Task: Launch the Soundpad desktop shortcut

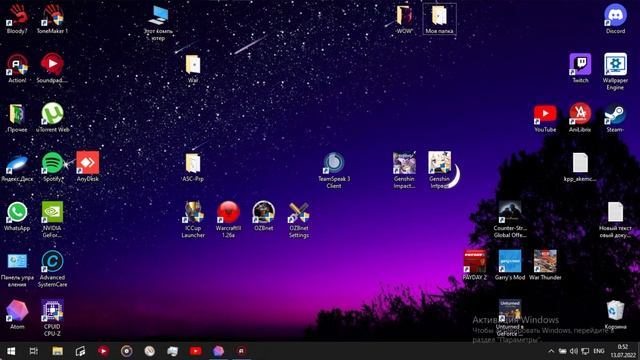Action: tap(52, 68)
